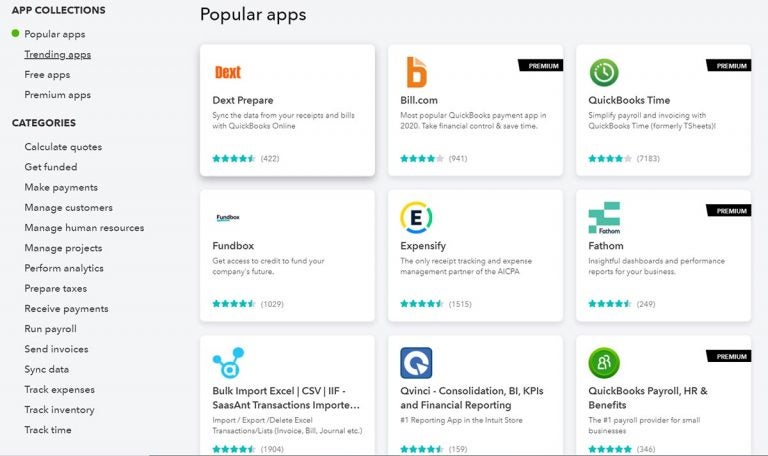Screen dimensions: 768x456
Task: Click the Fathom teal logo icon
Action: point(604,217)
